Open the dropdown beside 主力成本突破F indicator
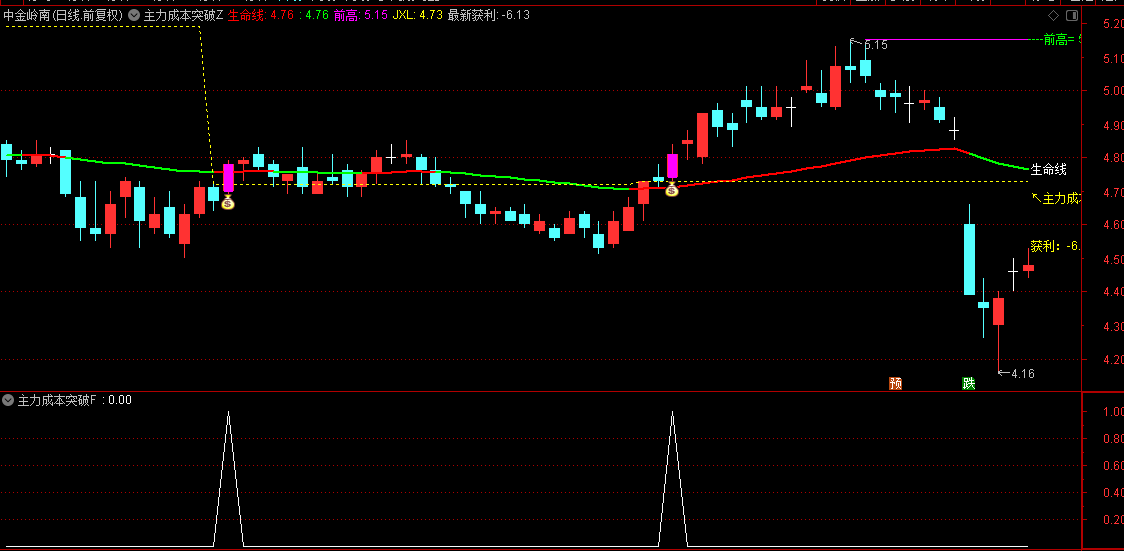This screenshot has height=551, width=1124. click(x=9, y=401)
